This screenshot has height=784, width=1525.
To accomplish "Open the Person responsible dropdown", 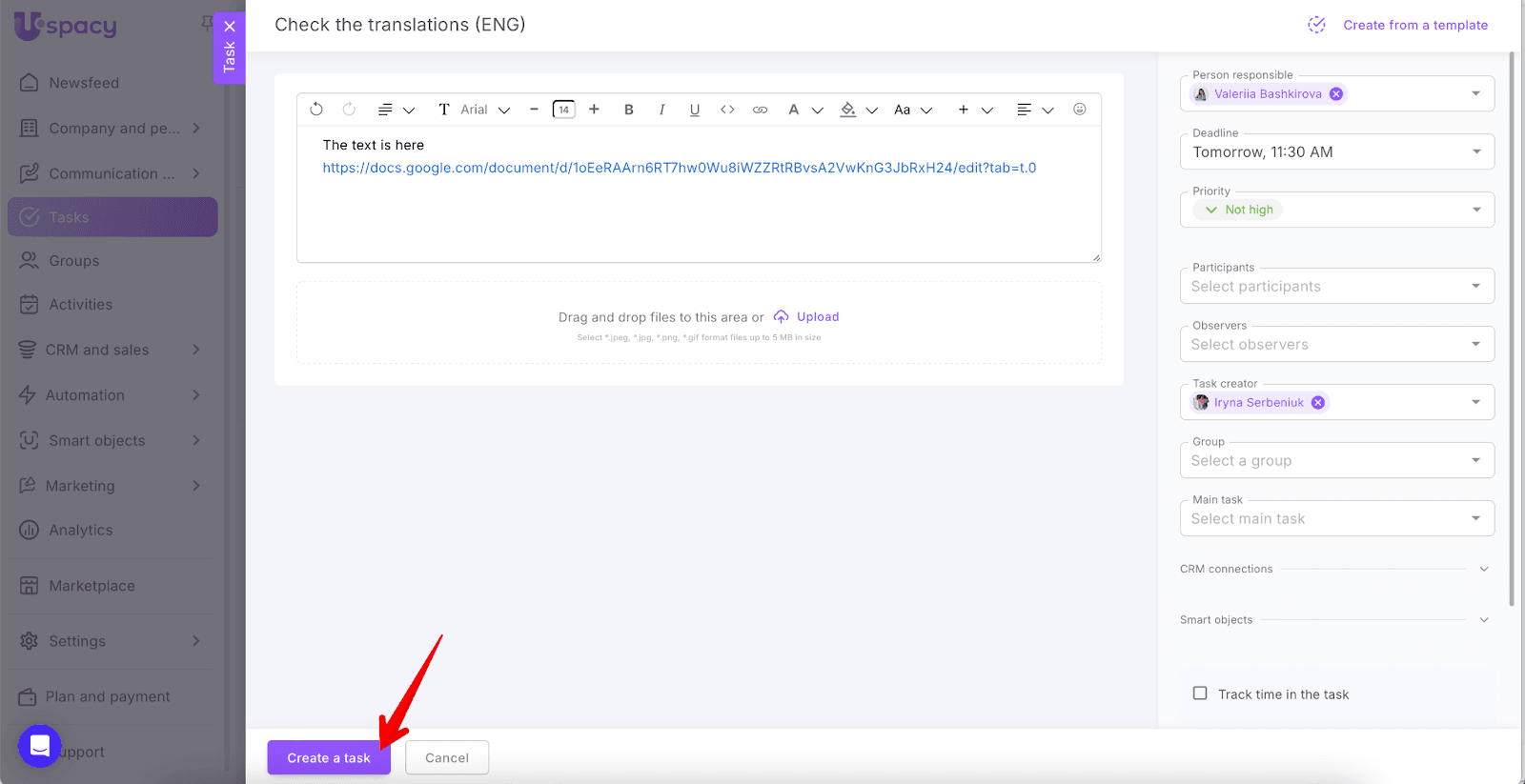I will 1475,93.
